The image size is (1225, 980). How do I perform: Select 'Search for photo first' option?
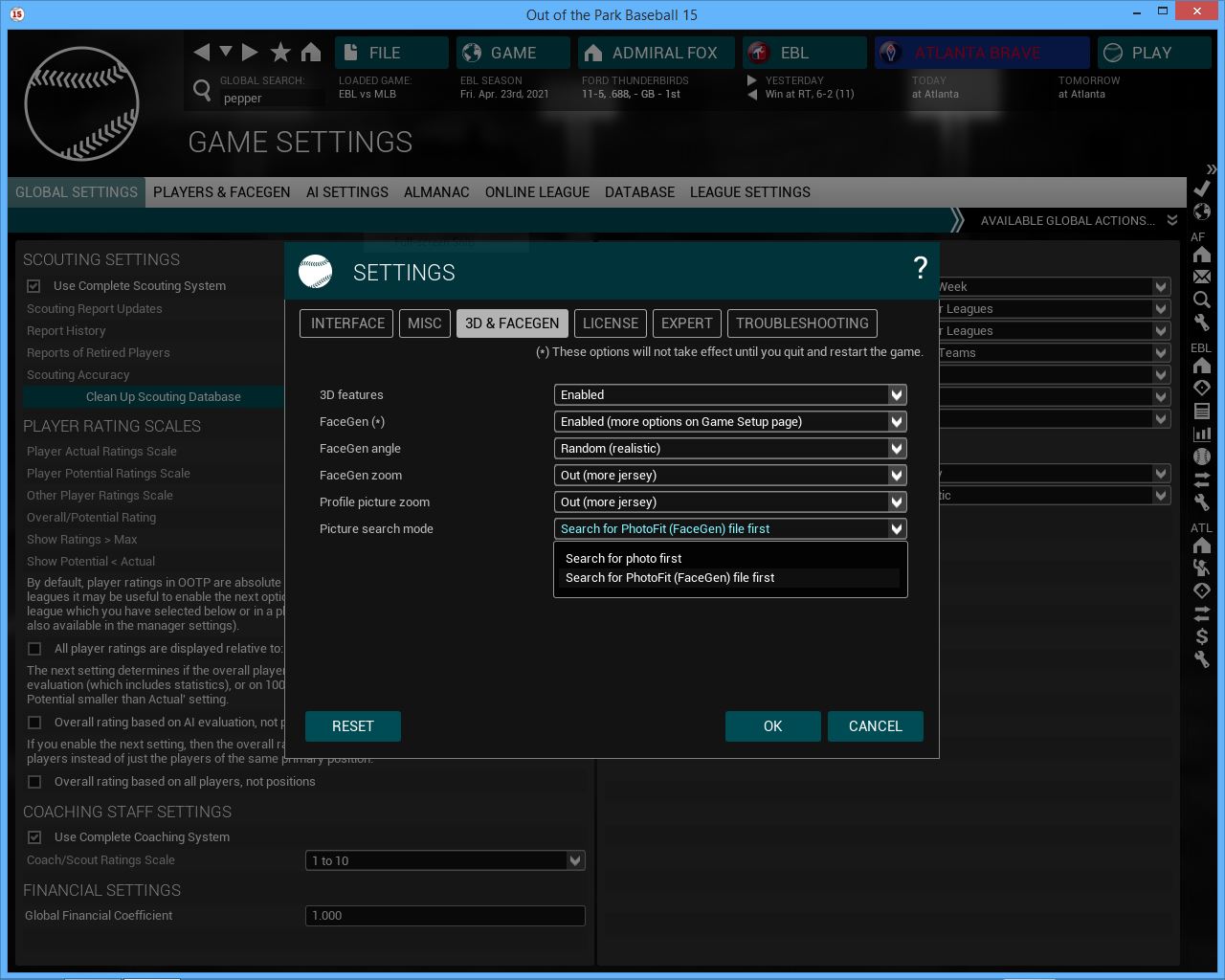point(624,559)
